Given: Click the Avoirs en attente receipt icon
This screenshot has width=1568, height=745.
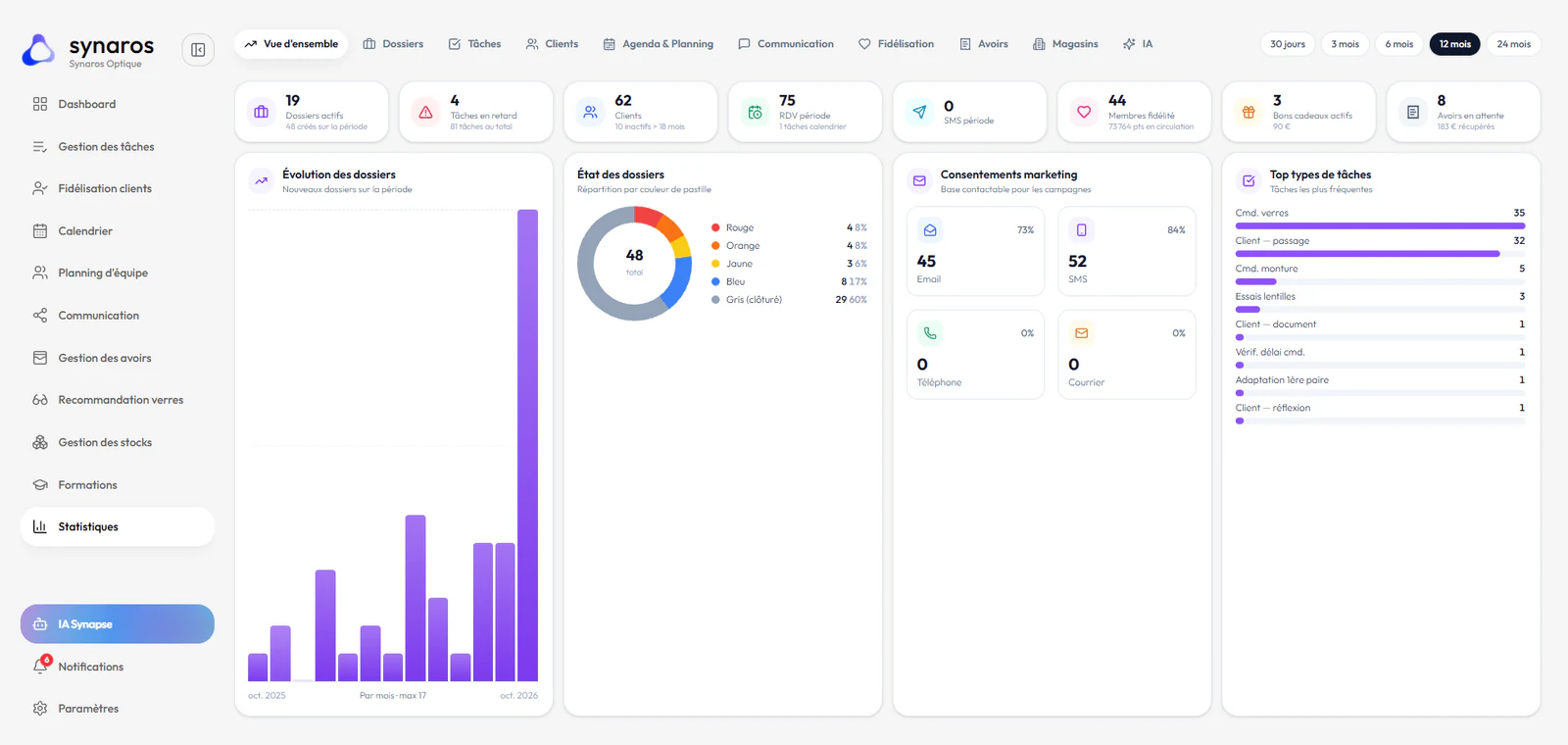Looking at the screenshot, I should point(1414,112).
